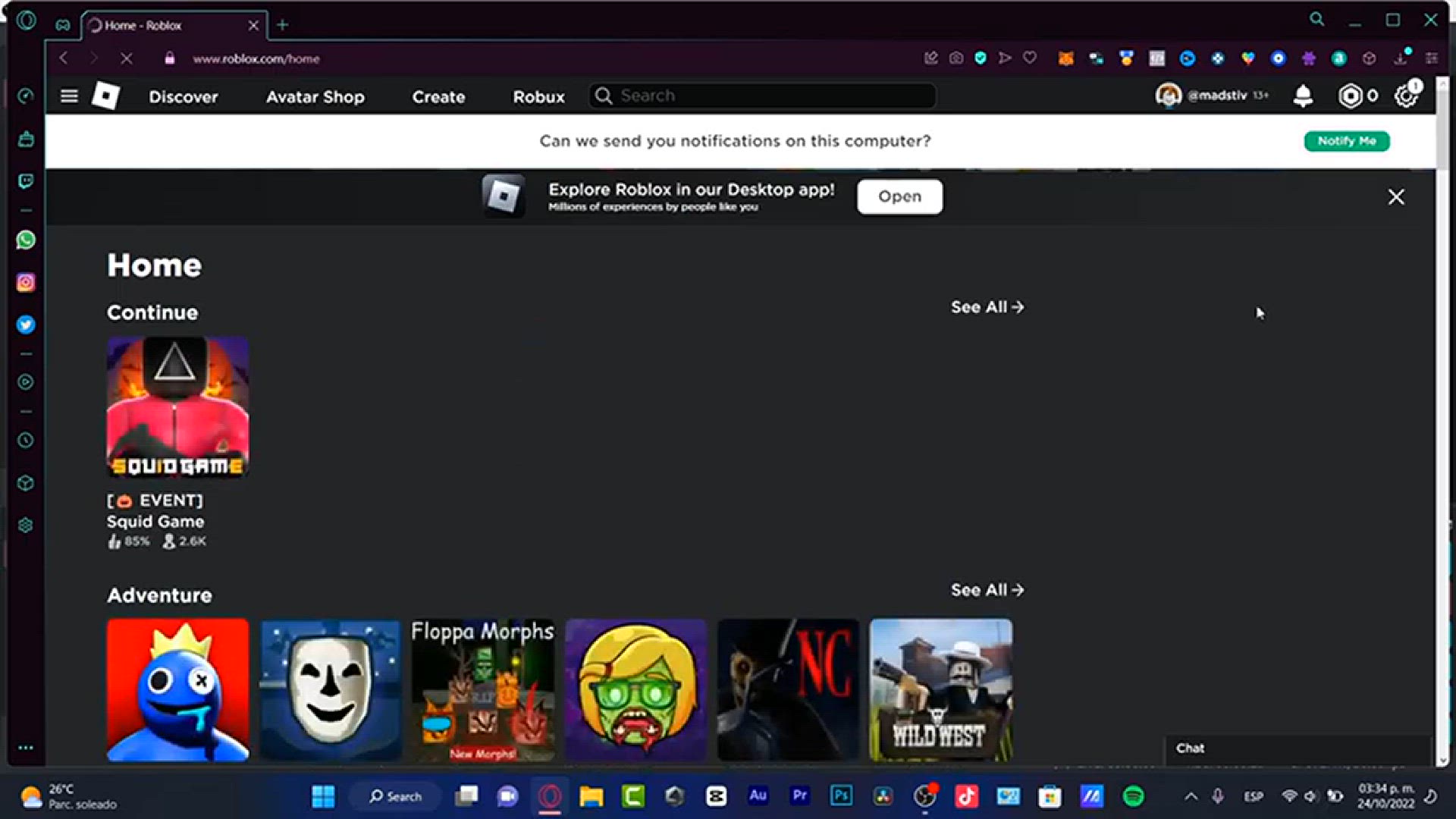Click the [EVENT] Squid Game title
Image resolution: width=1456 pixels, height=819 pixels.
[x=155, y=511]
